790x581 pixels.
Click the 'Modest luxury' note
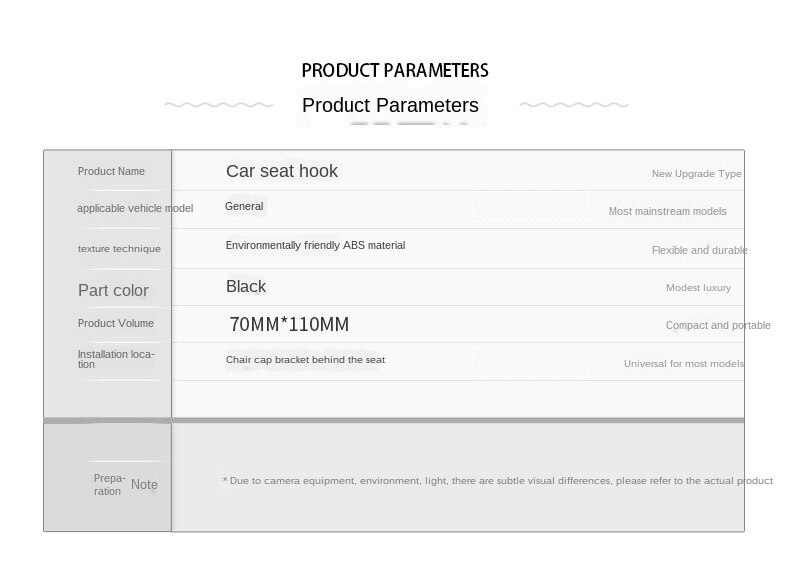point(698,288)
